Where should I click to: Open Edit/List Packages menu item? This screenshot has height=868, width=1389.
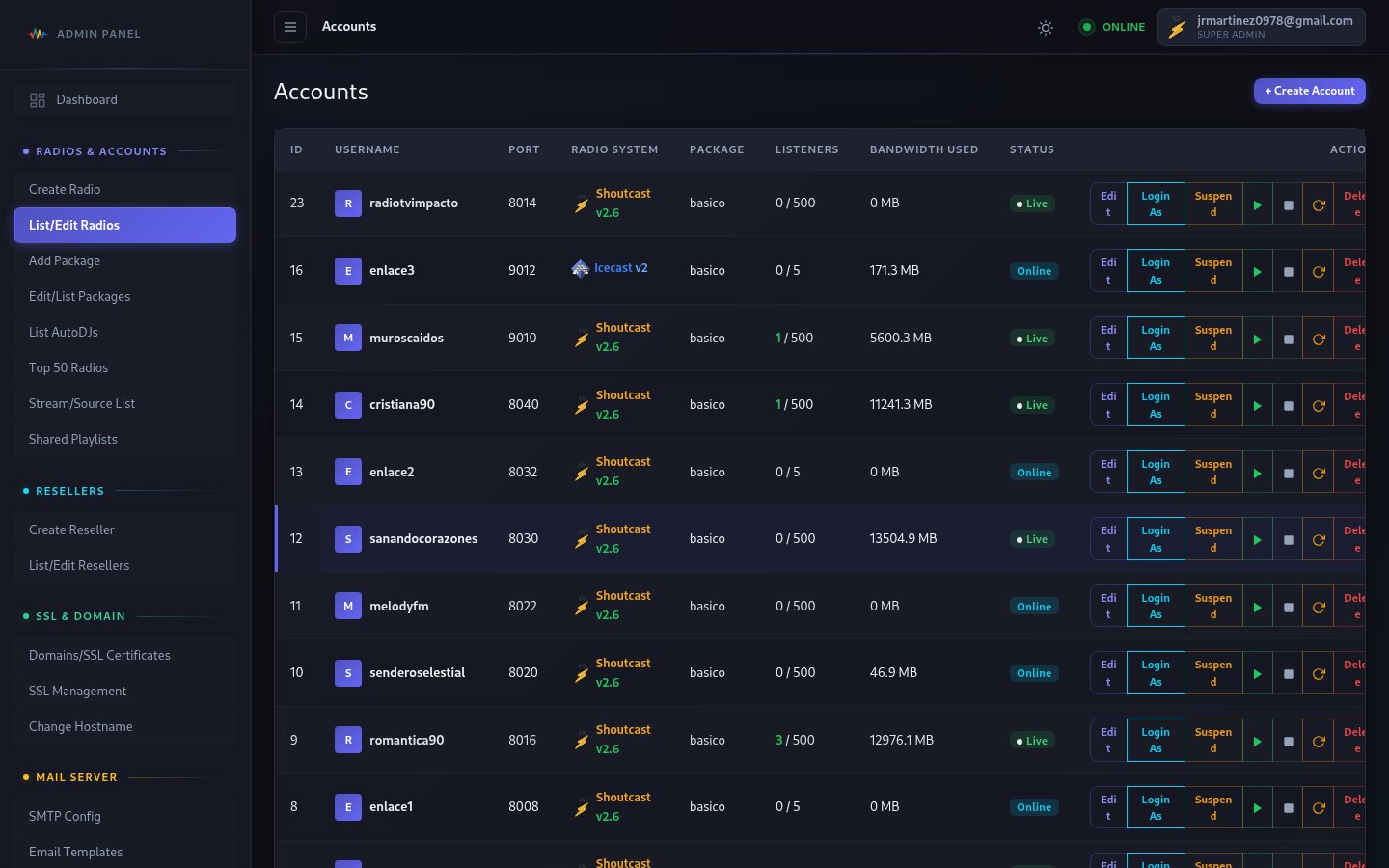pyautogui.click(x=79, y=297)
